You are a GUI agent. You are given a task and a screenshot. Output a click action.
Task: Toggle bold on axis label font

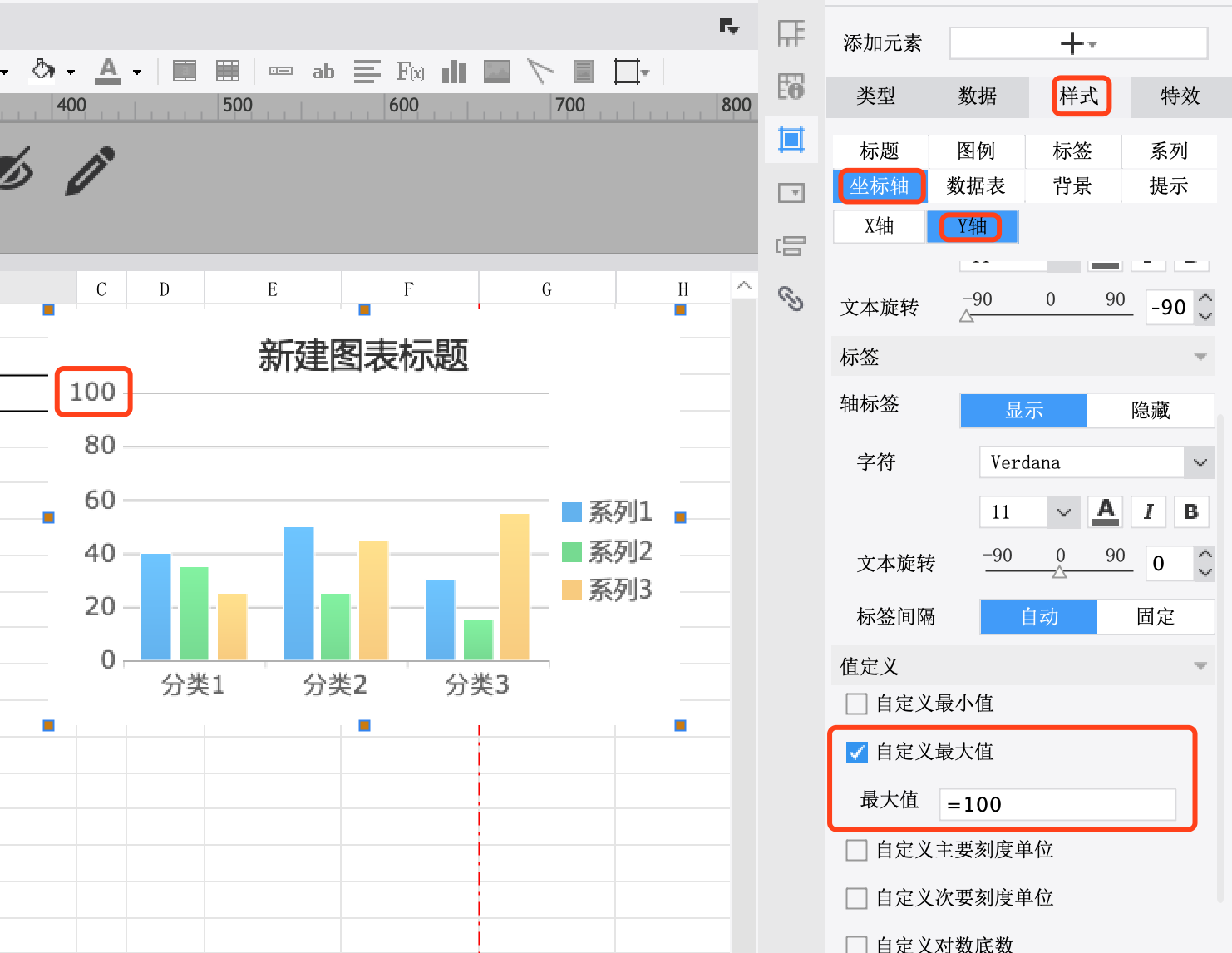coord(1191,511)
